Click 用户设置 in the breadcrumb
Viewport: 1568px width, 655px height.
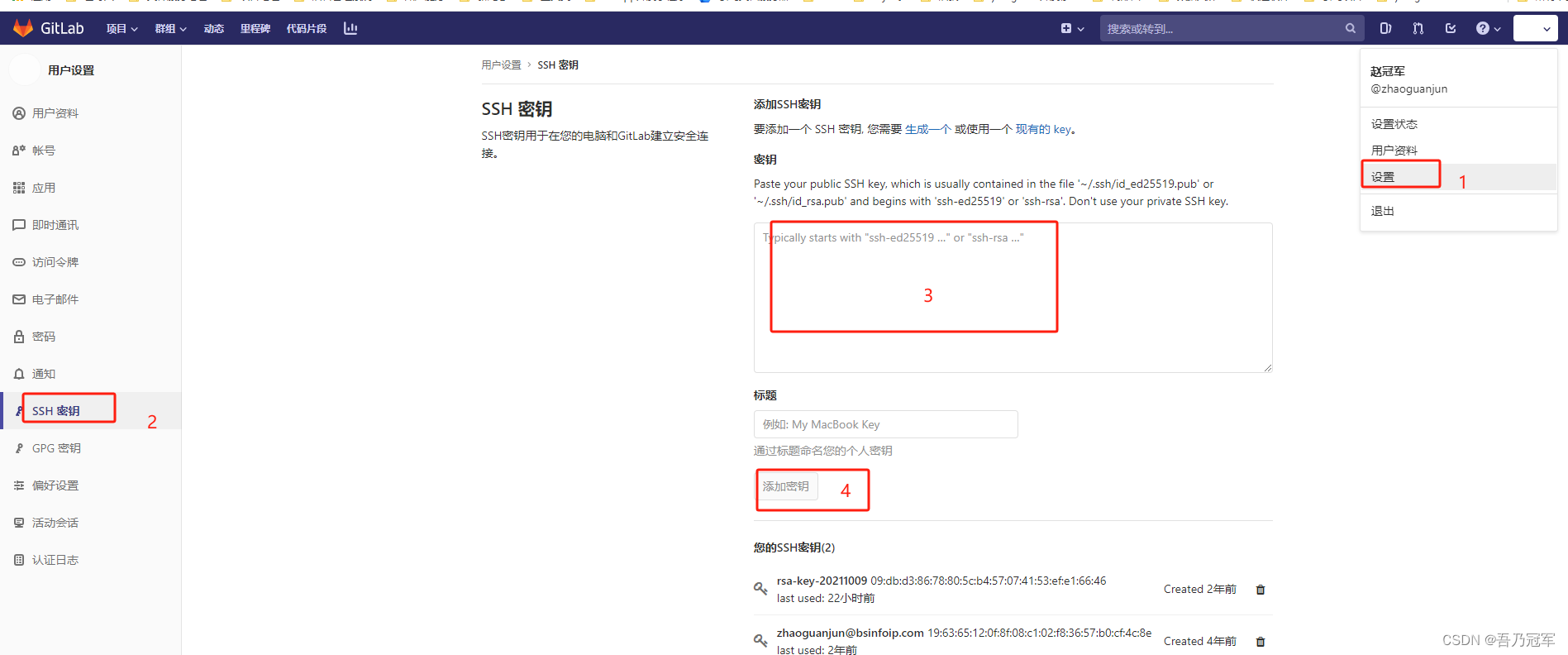[502, 65]
